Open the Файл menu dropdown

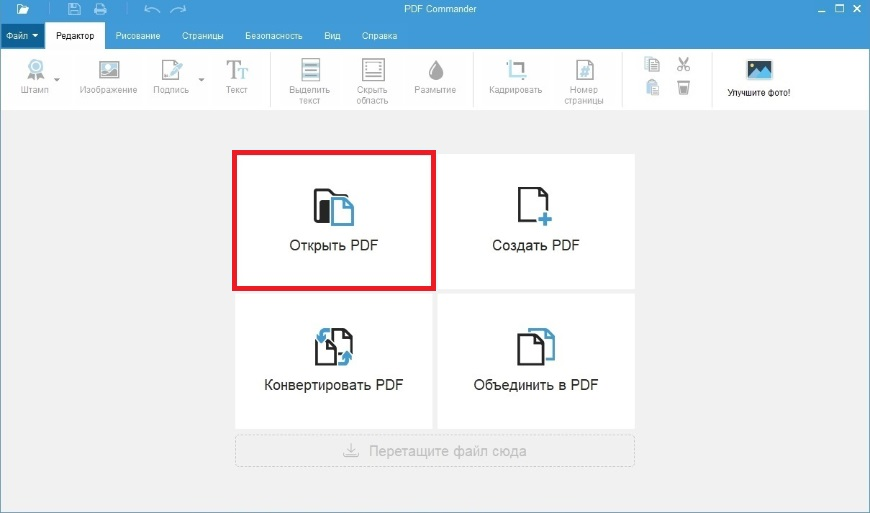point(22,35)
